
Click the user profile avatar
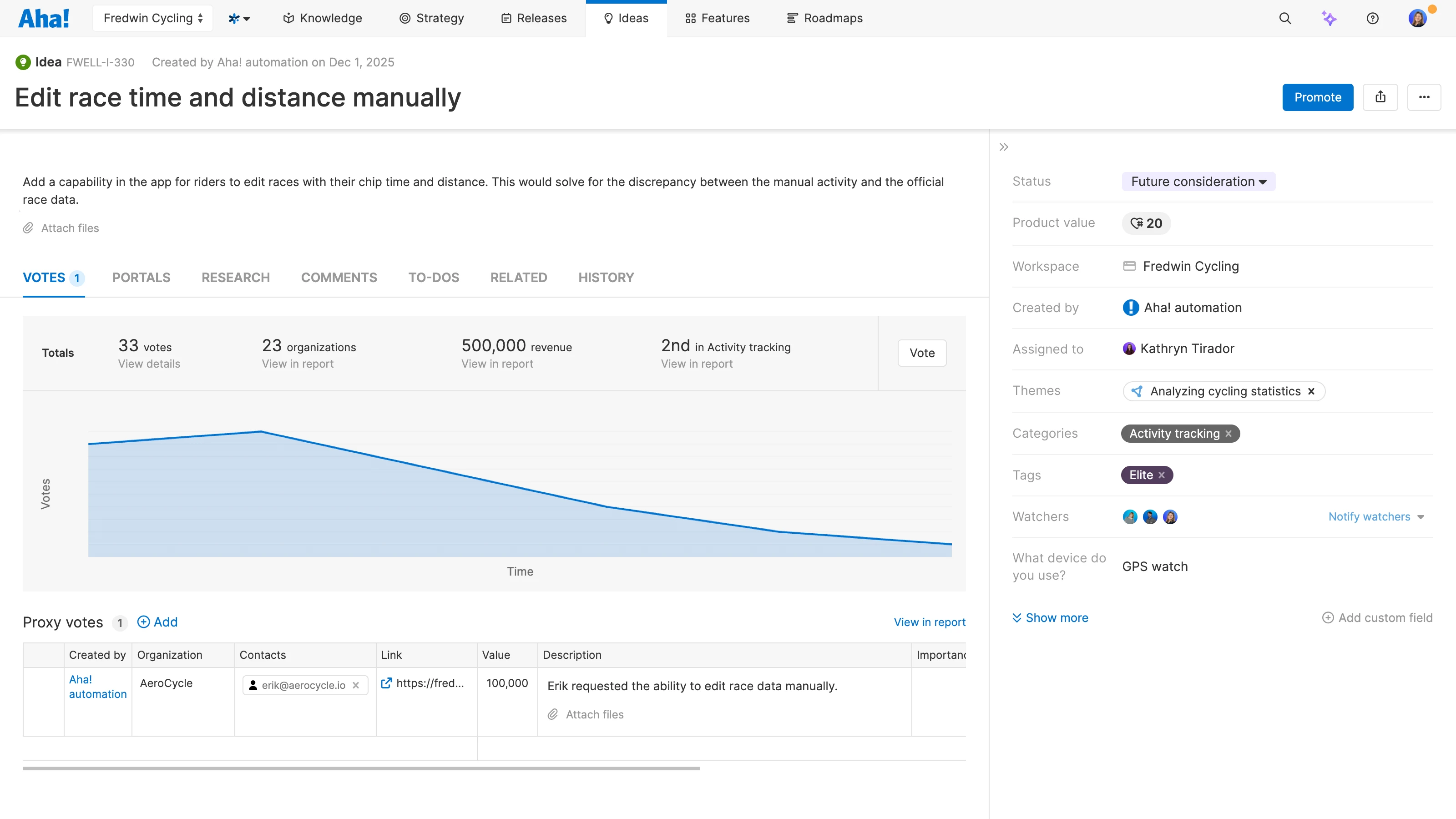[x=1417, y=18]
